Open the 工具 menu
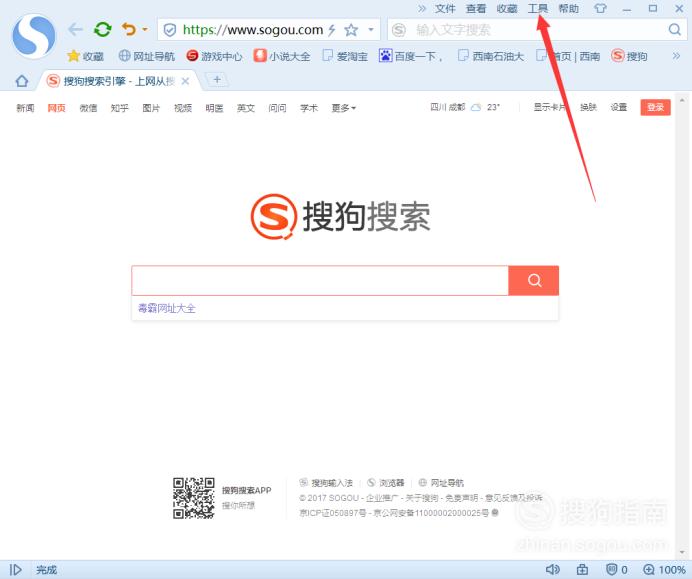692x579 pixels. point(538,8)
